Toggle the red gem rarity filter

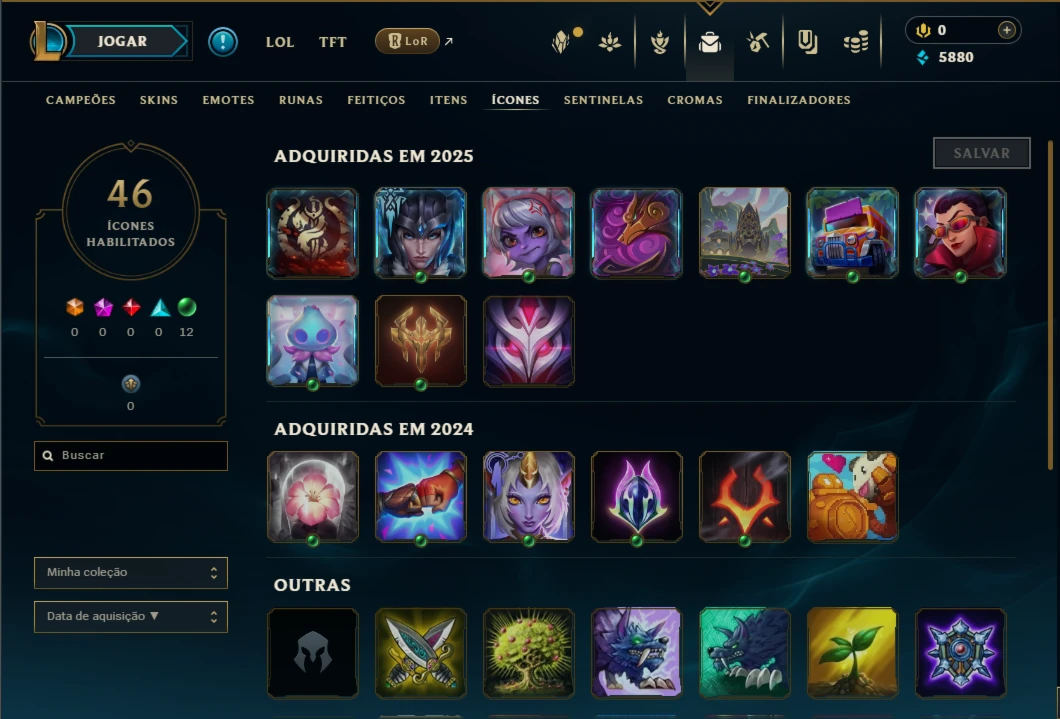(x=131, y=307)
